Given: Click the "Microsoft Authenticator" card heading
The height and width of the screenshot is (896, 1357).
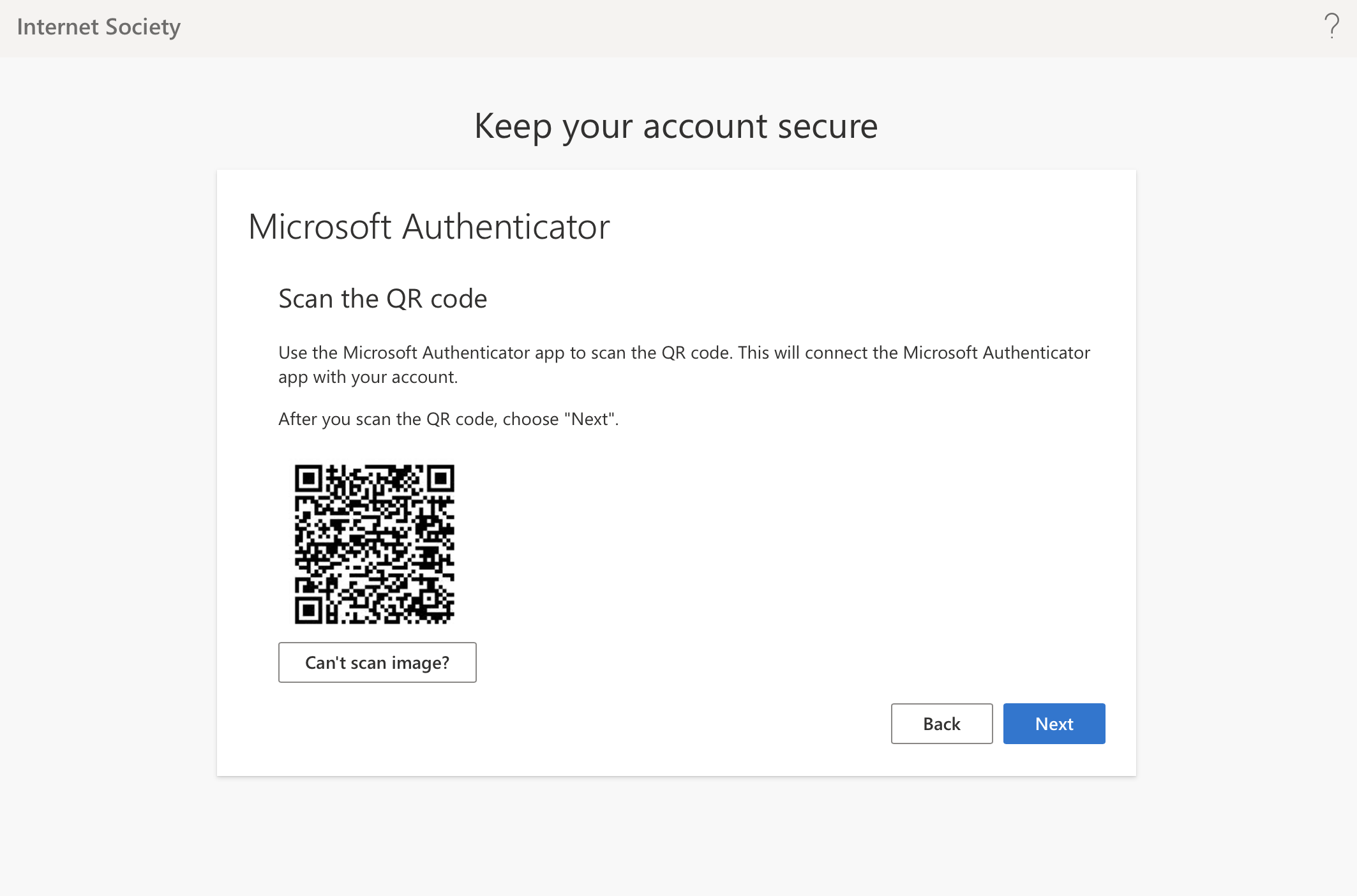Looking at the screenshot, I should [x=429, y=227].
